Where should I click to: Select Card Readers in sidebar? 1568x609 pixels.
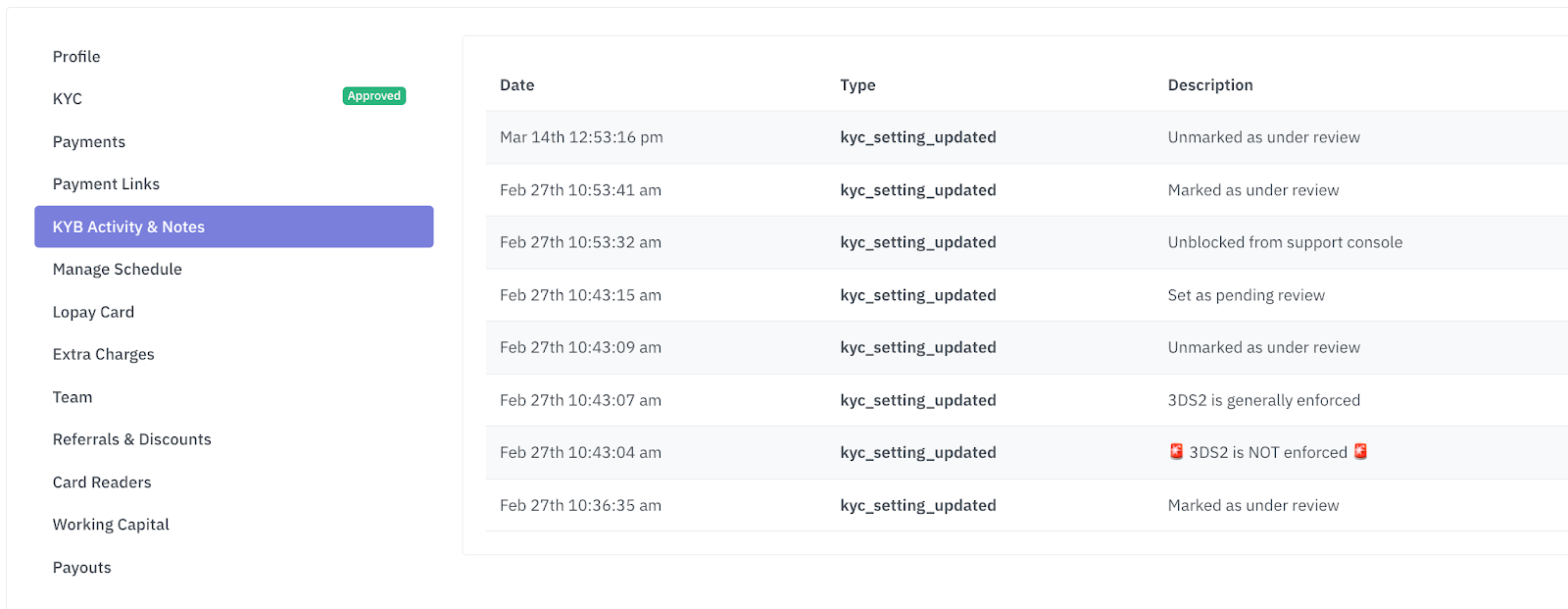coord(102,482)
